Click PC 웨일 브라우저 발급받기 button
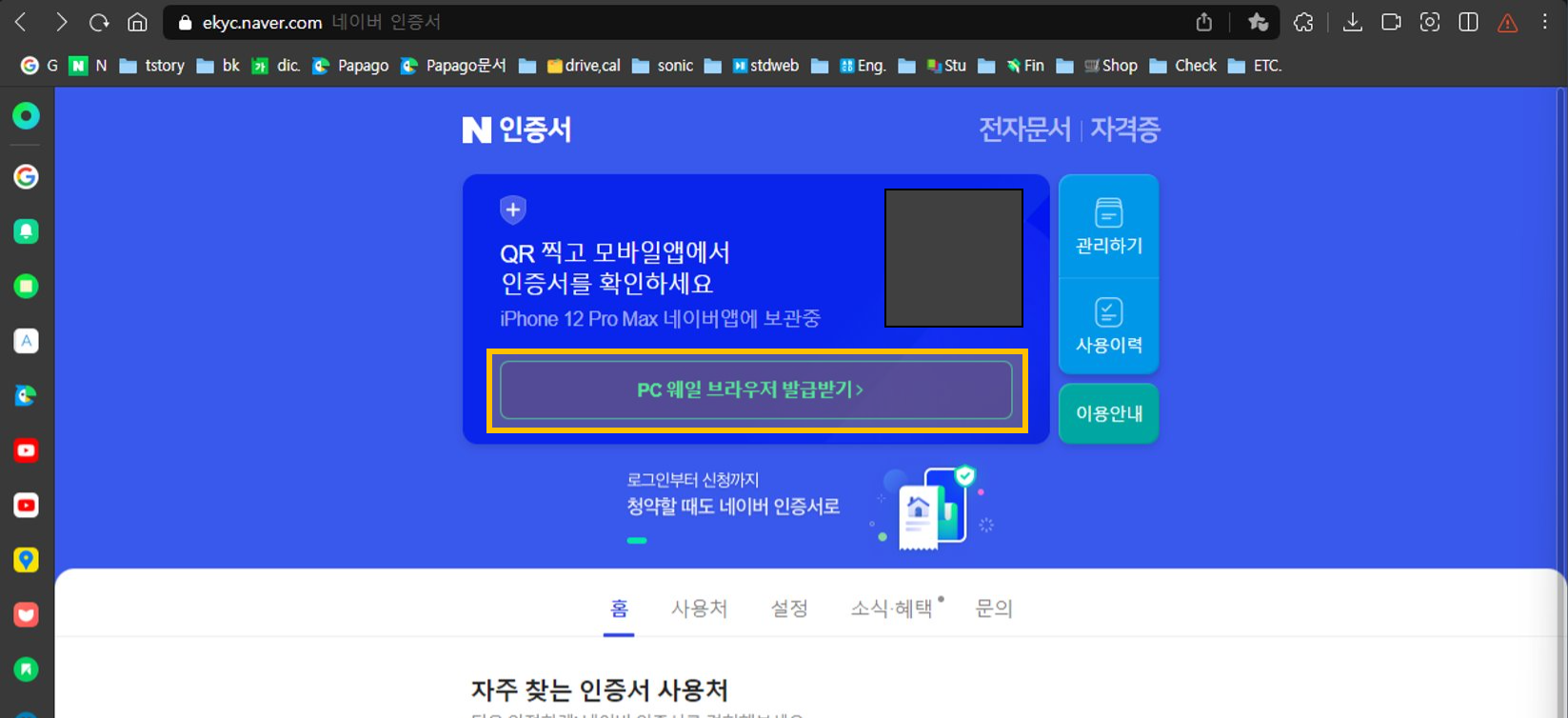The height and width of the screenshot is (718, 1568). (x=756, y=390)
